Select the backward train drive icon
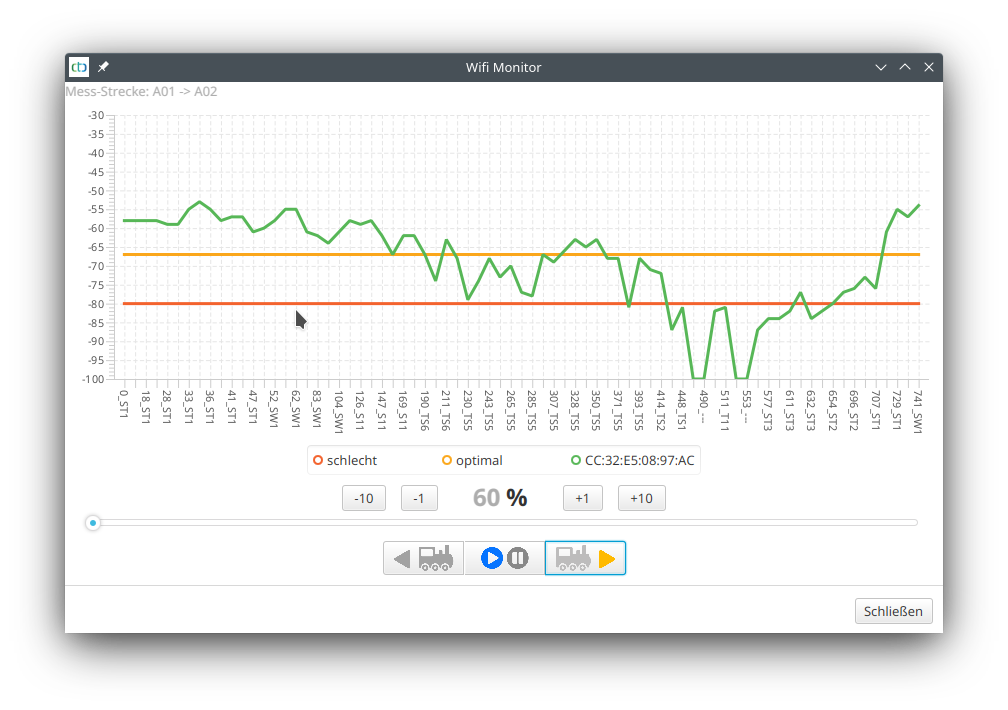The height and width of the screenshot is (710, 1008). (423, 558)
